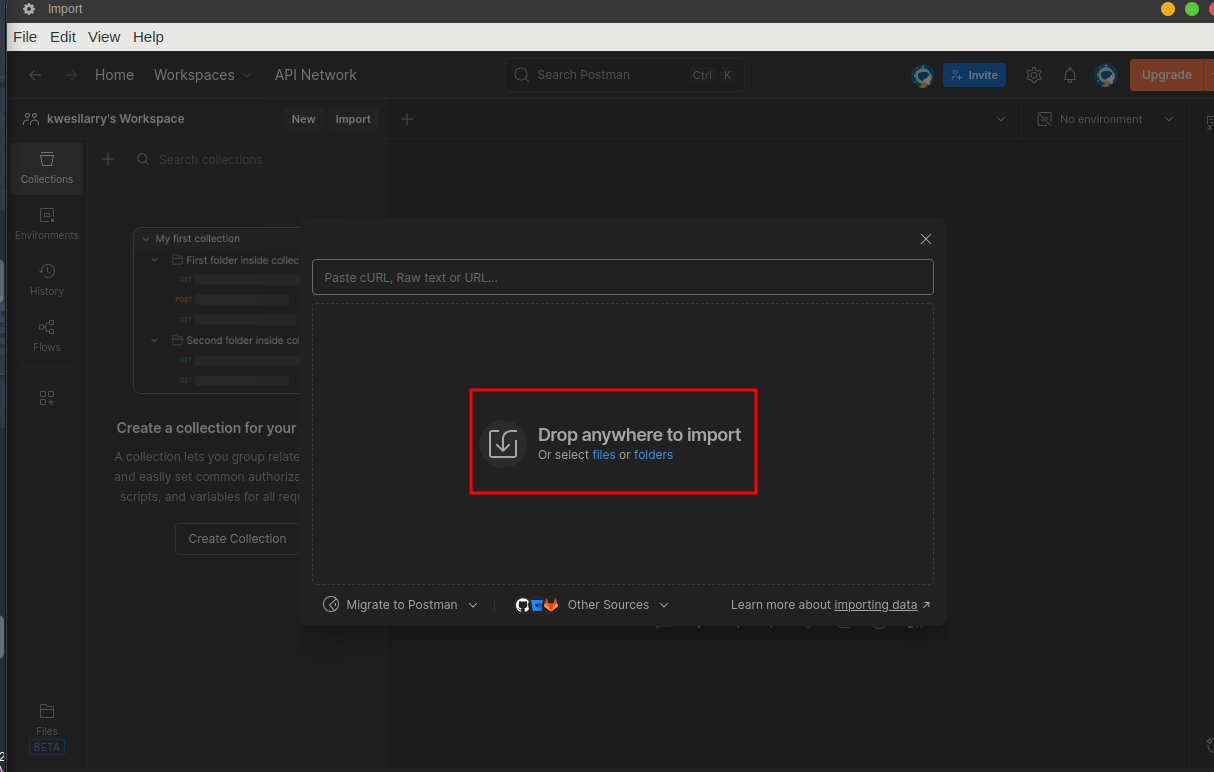
Task: Click the Create Collection button
Action: point(237,538)
